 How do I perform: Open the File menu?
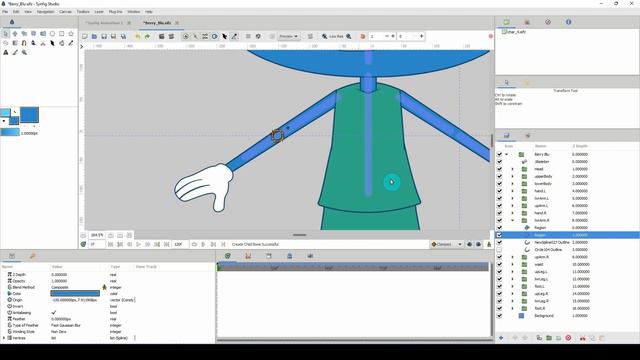click(x=5, y=12)
